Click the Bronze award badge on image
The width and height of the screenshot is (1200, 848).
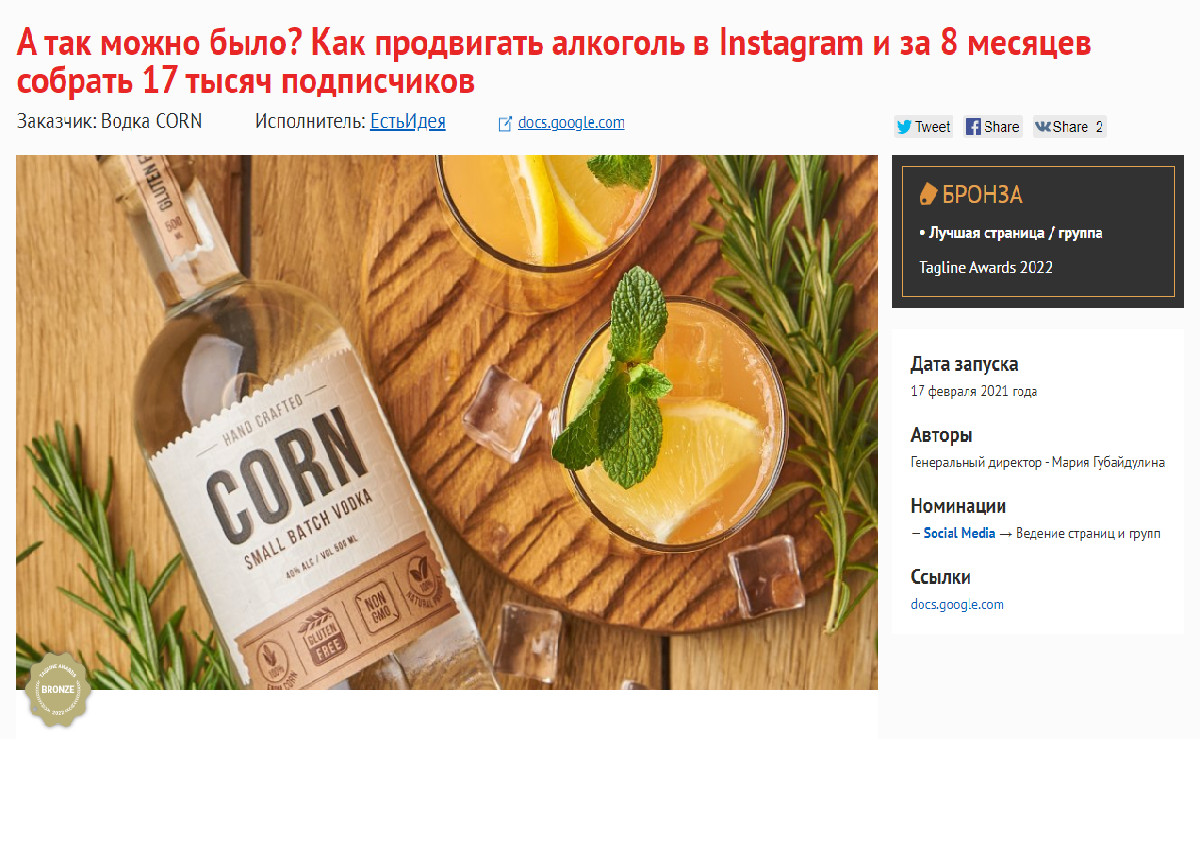point(58,690)
